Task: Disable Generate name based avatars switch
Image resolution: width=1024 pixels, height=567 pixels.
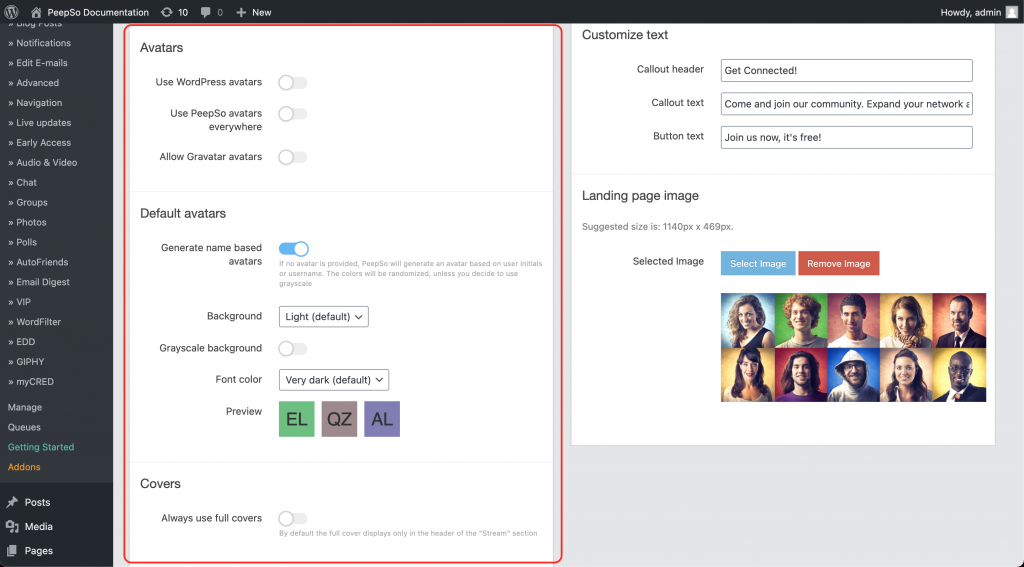Action: [293, 248]
